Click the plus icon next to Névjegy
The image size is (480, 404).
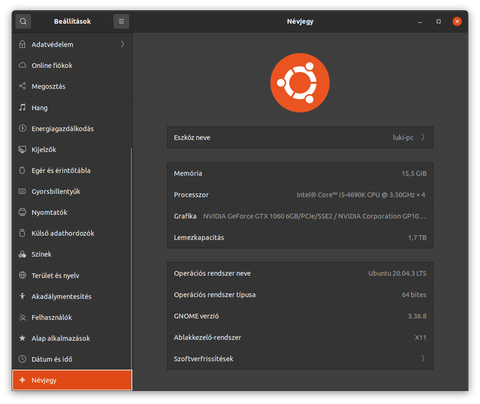22,380
